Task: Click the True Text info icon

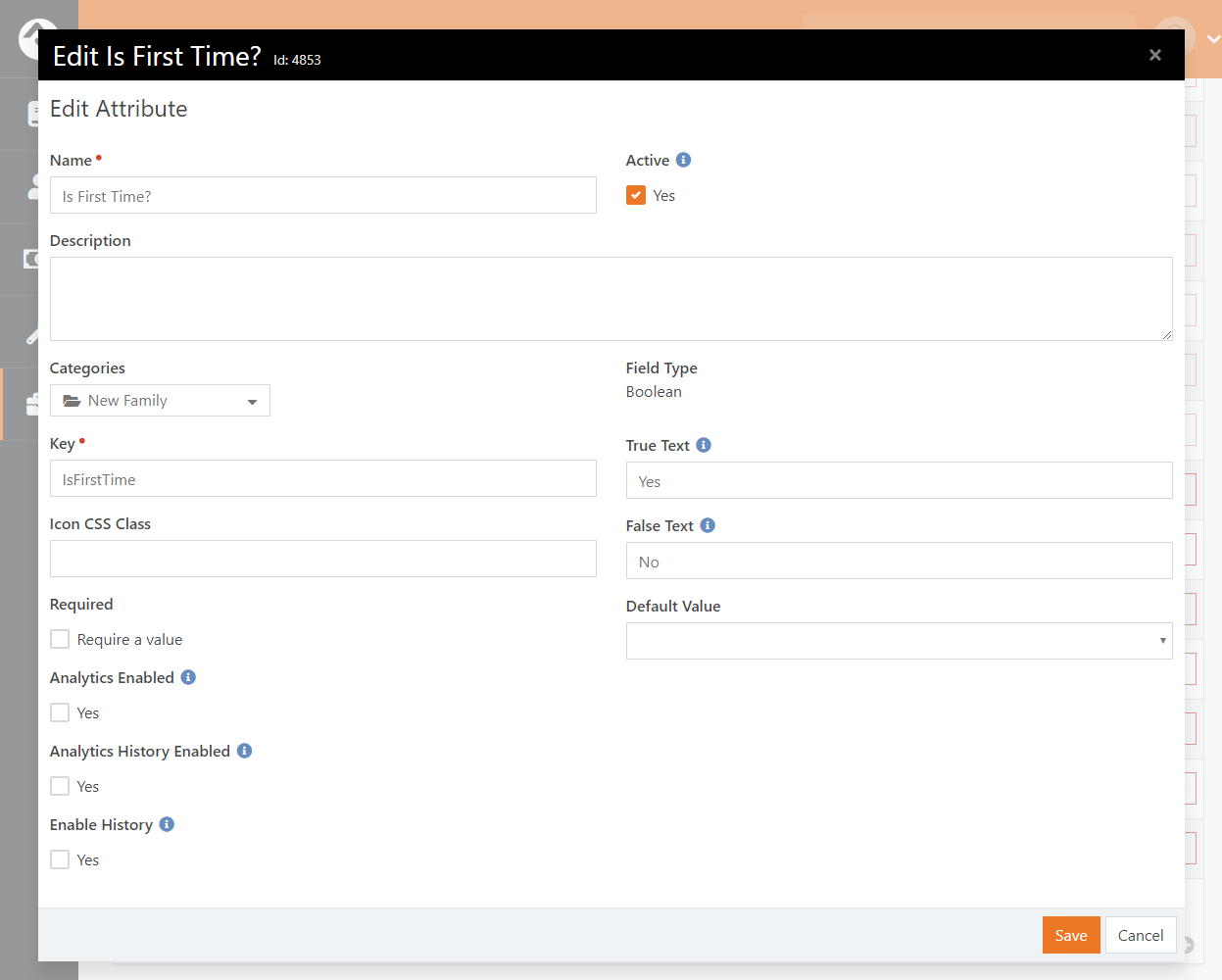Action: pyautogui.click(x=704, y=445)
